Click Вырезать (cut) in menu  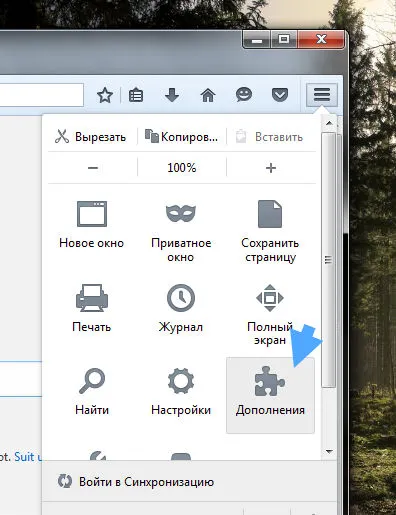tap(91, 137)
